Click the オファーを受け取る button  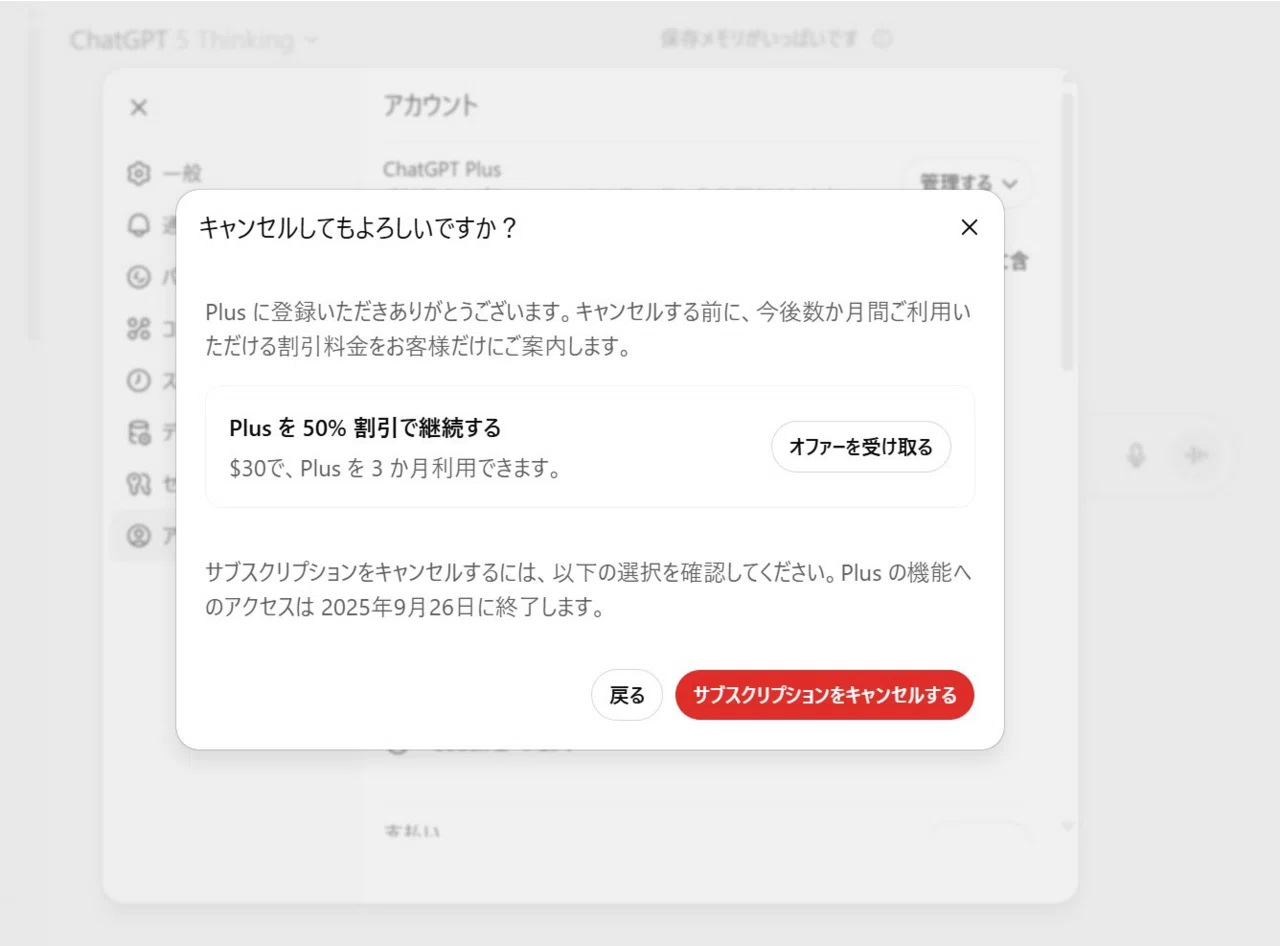(x=861, y=447)
